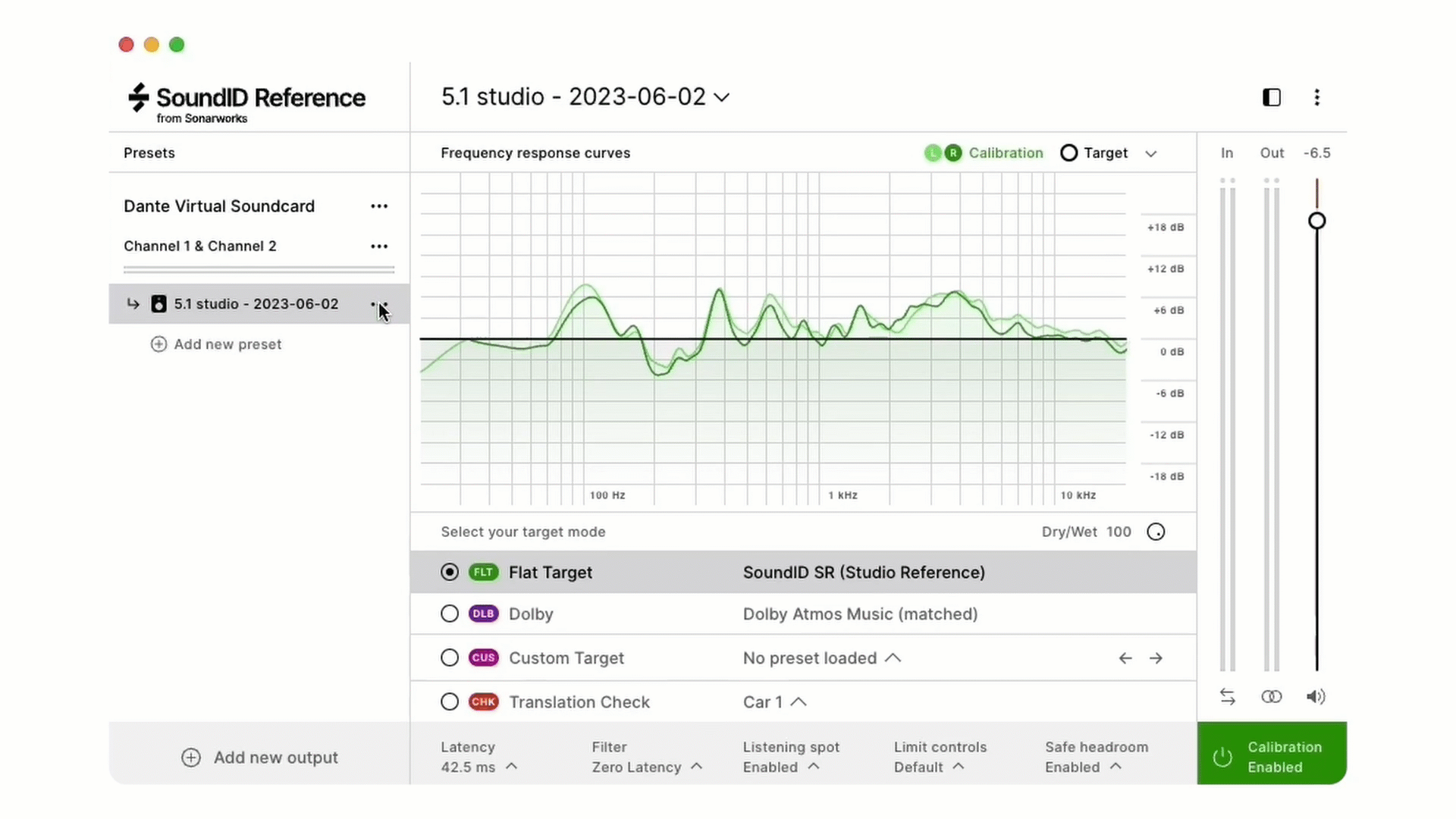Mute output with the speaker icon
1456x819 pixels.
pos(1316,697)
